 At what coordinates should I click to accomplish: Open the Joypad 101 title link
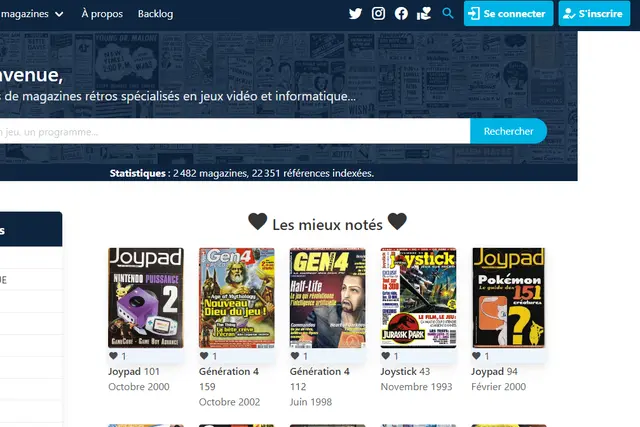pos(134,371)
